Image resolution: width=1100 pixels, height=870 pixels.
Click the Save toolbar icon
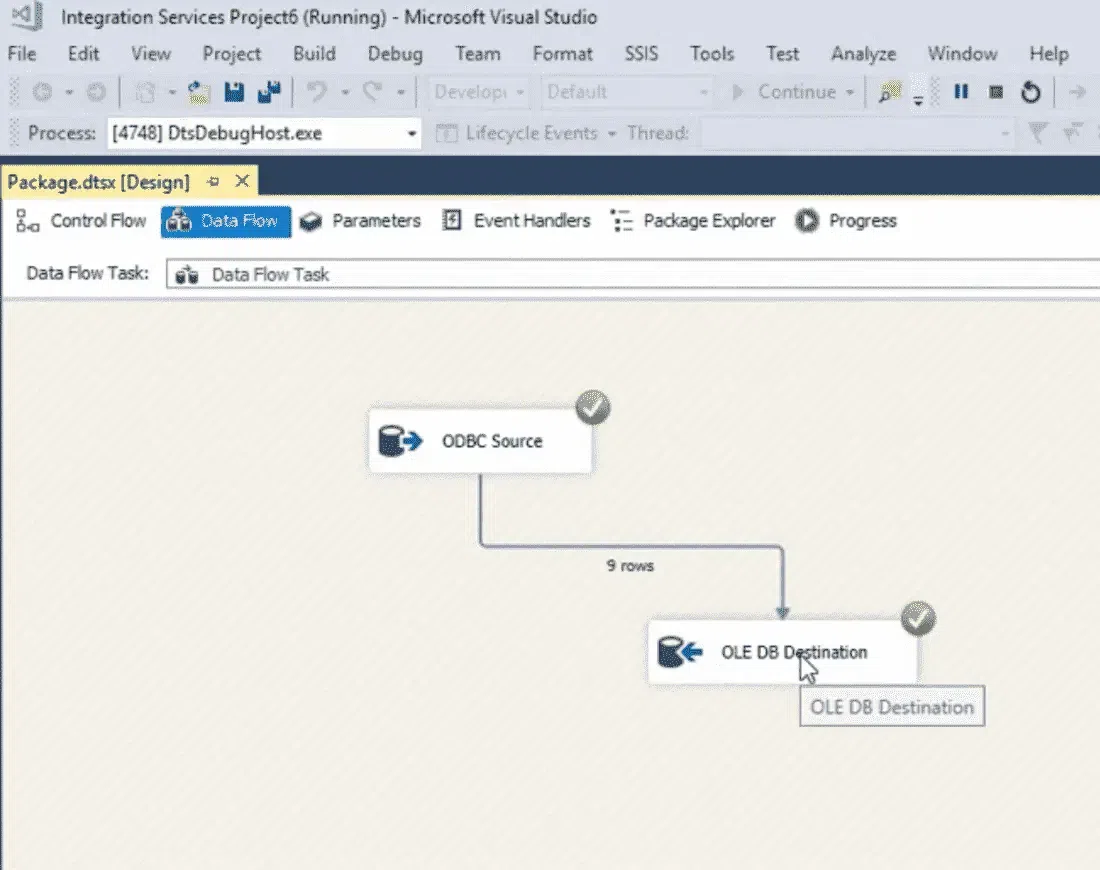(234, 92)
